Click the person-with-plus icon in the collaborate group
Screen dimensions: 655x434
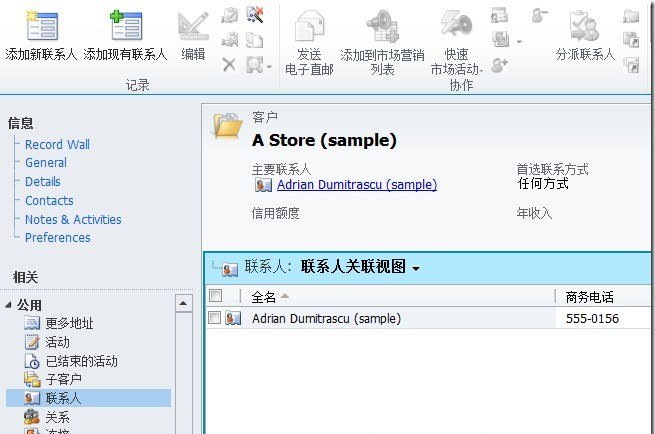coord(500,65)
